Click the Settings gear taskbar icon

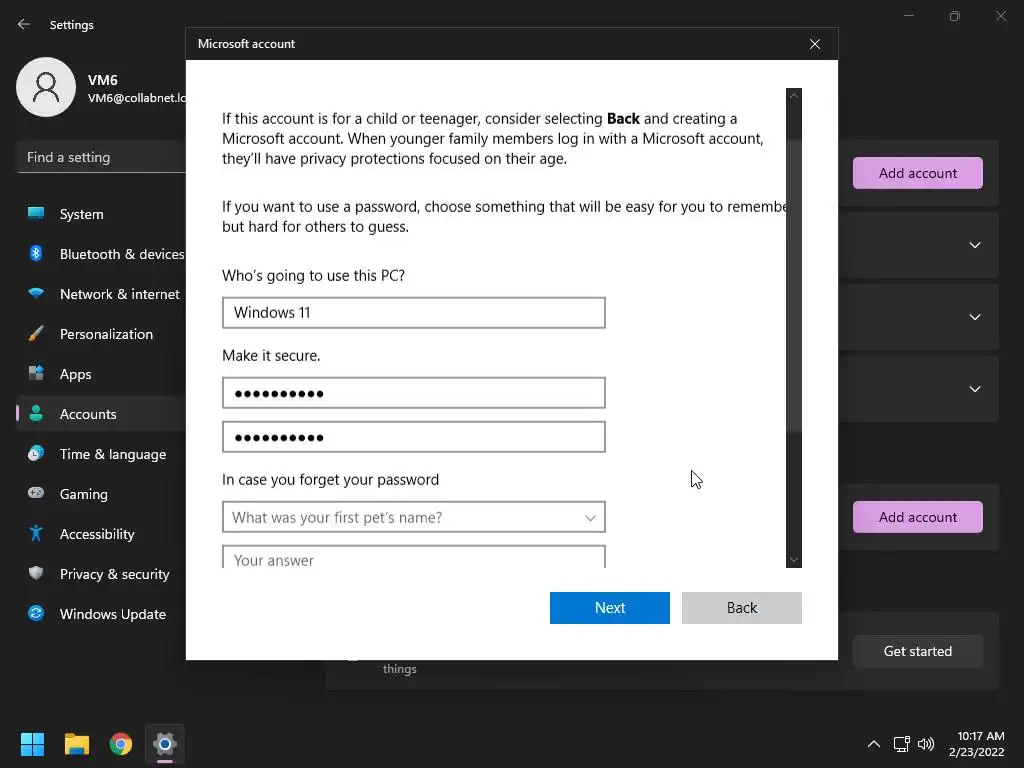click(x=165, y=744)
